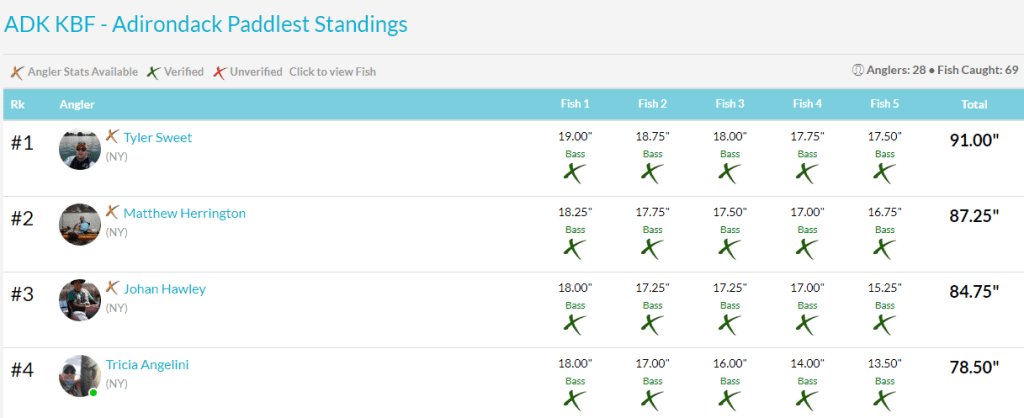Open Johan Hawley's 18.00" fish verified icon

[574, 324]
